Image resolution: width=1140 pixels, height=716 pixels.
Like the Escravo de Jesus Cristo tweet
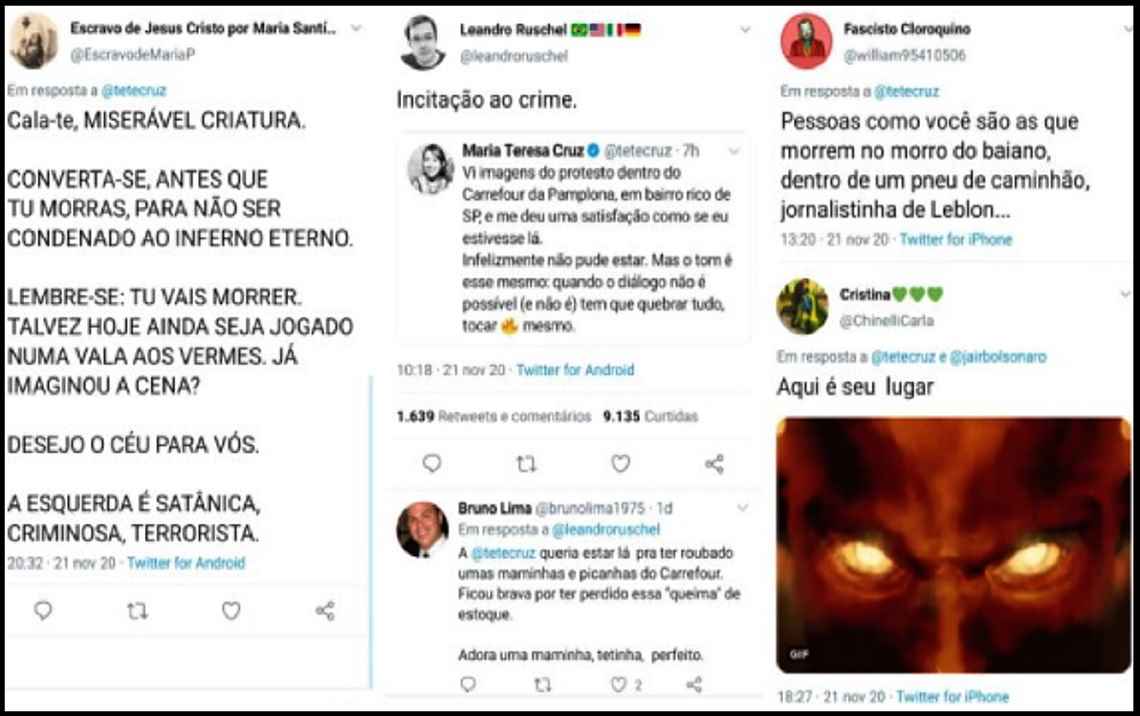(231, 611)
